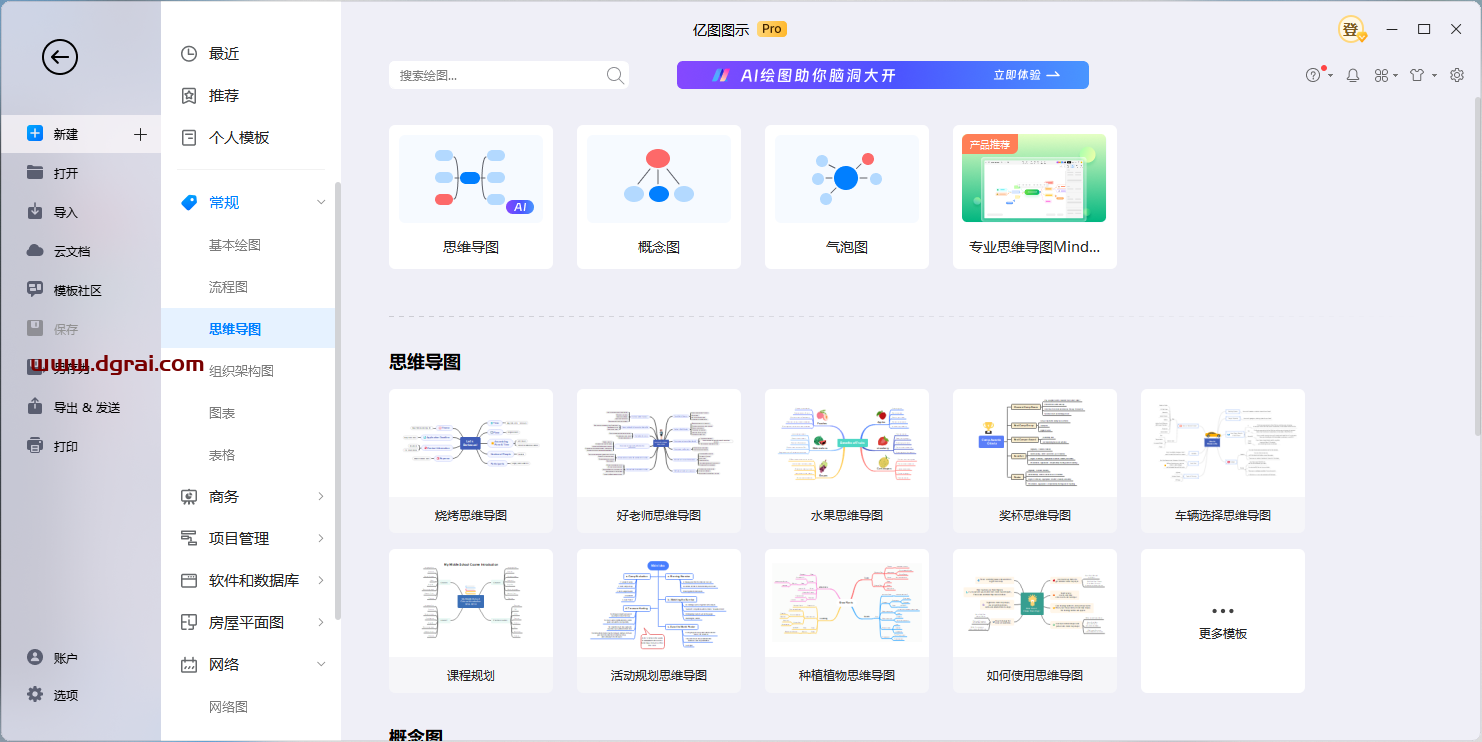Expand the 房屋平面图 category

[321, 622]
